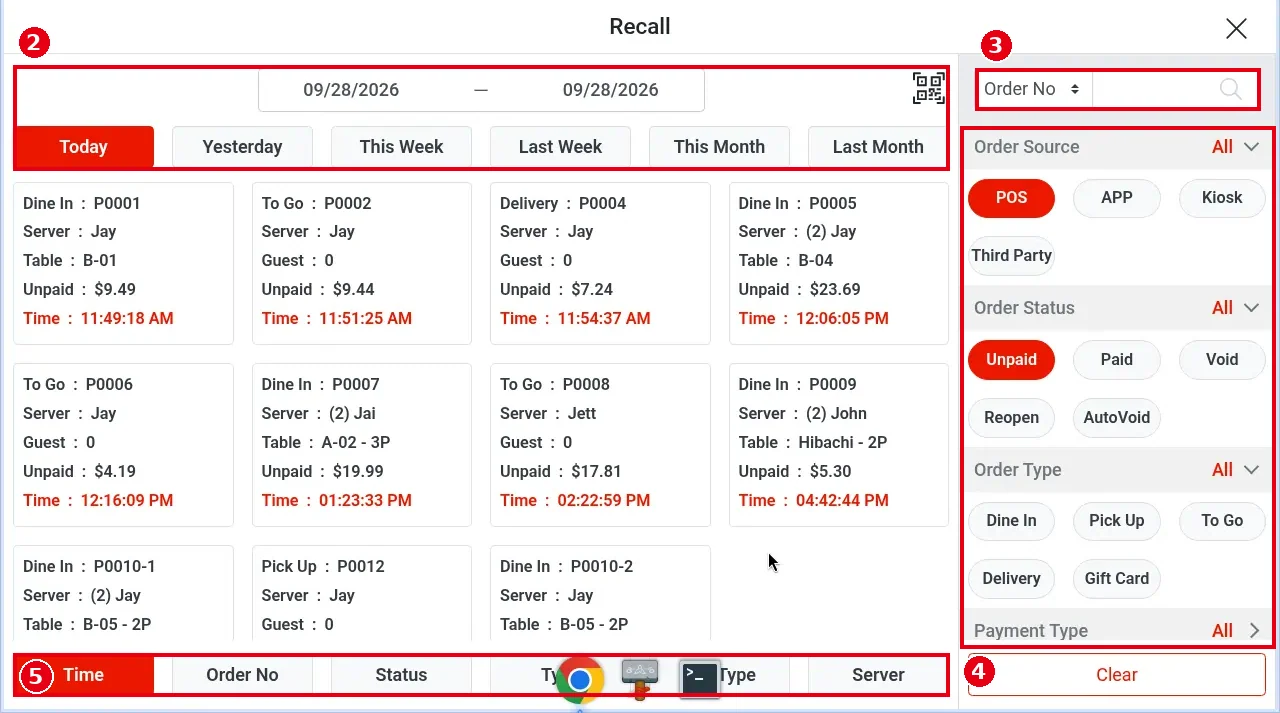Collapse the Order Status section chevron

tap(1251, 308)
